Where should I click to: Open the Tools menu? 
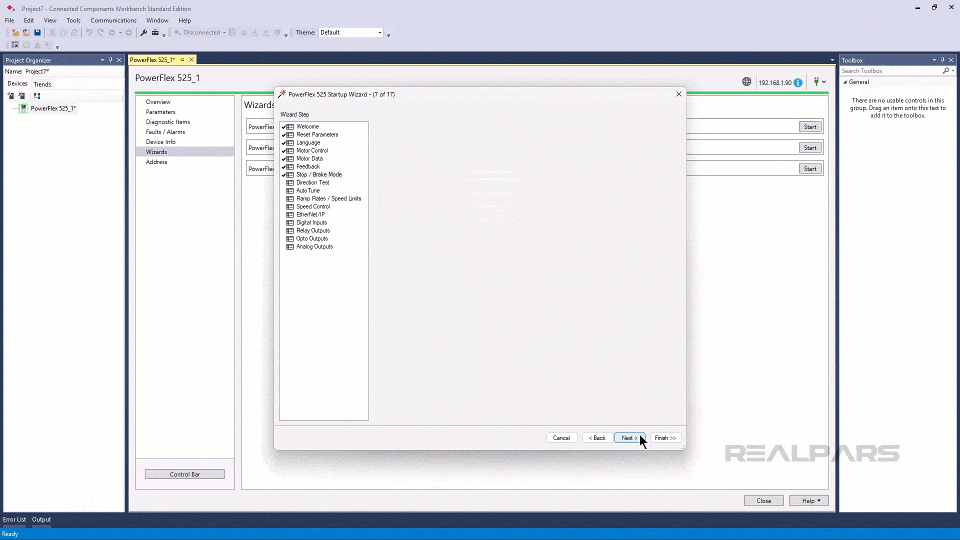(73, 20)
